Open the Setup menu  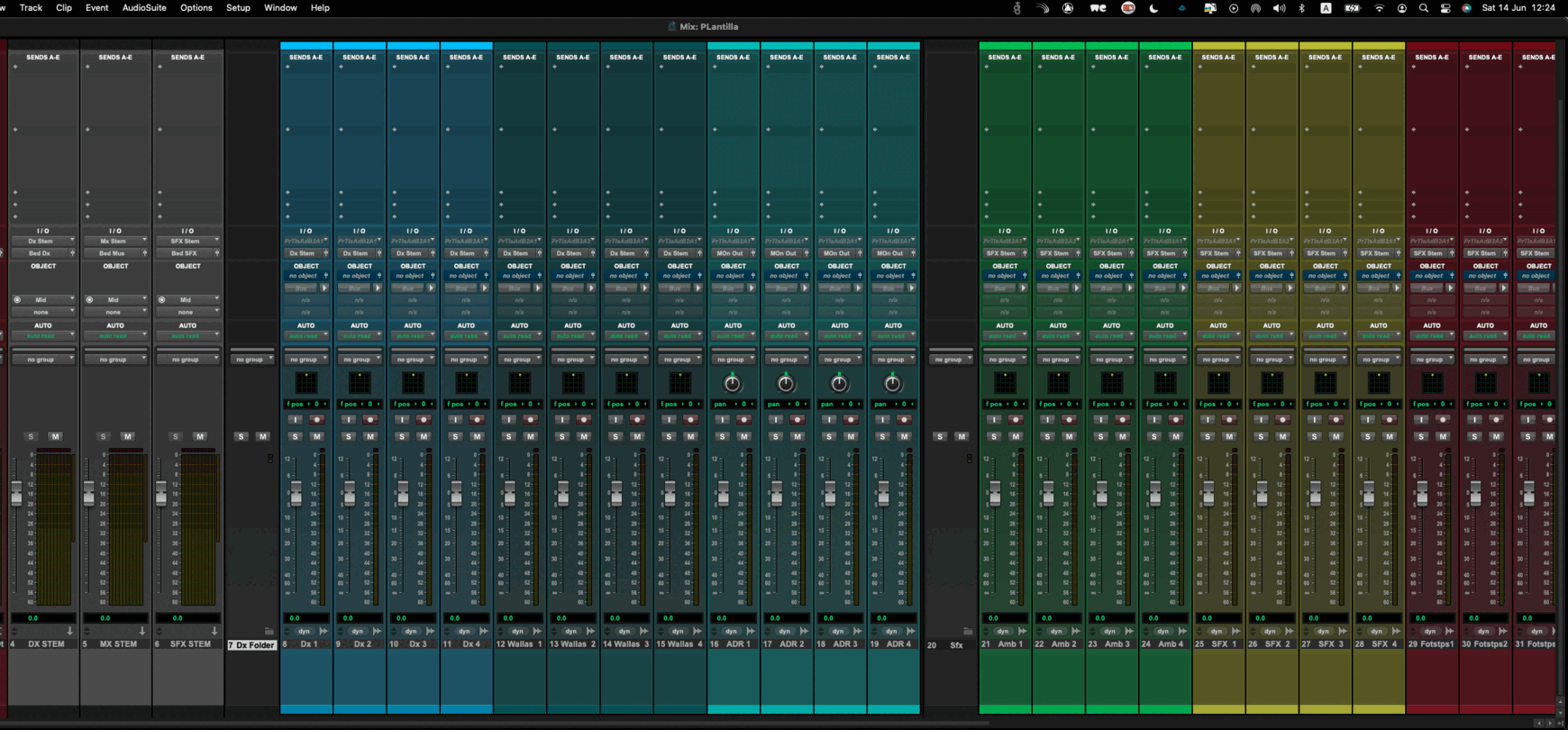pyautogui.click(x=238, y=8)
